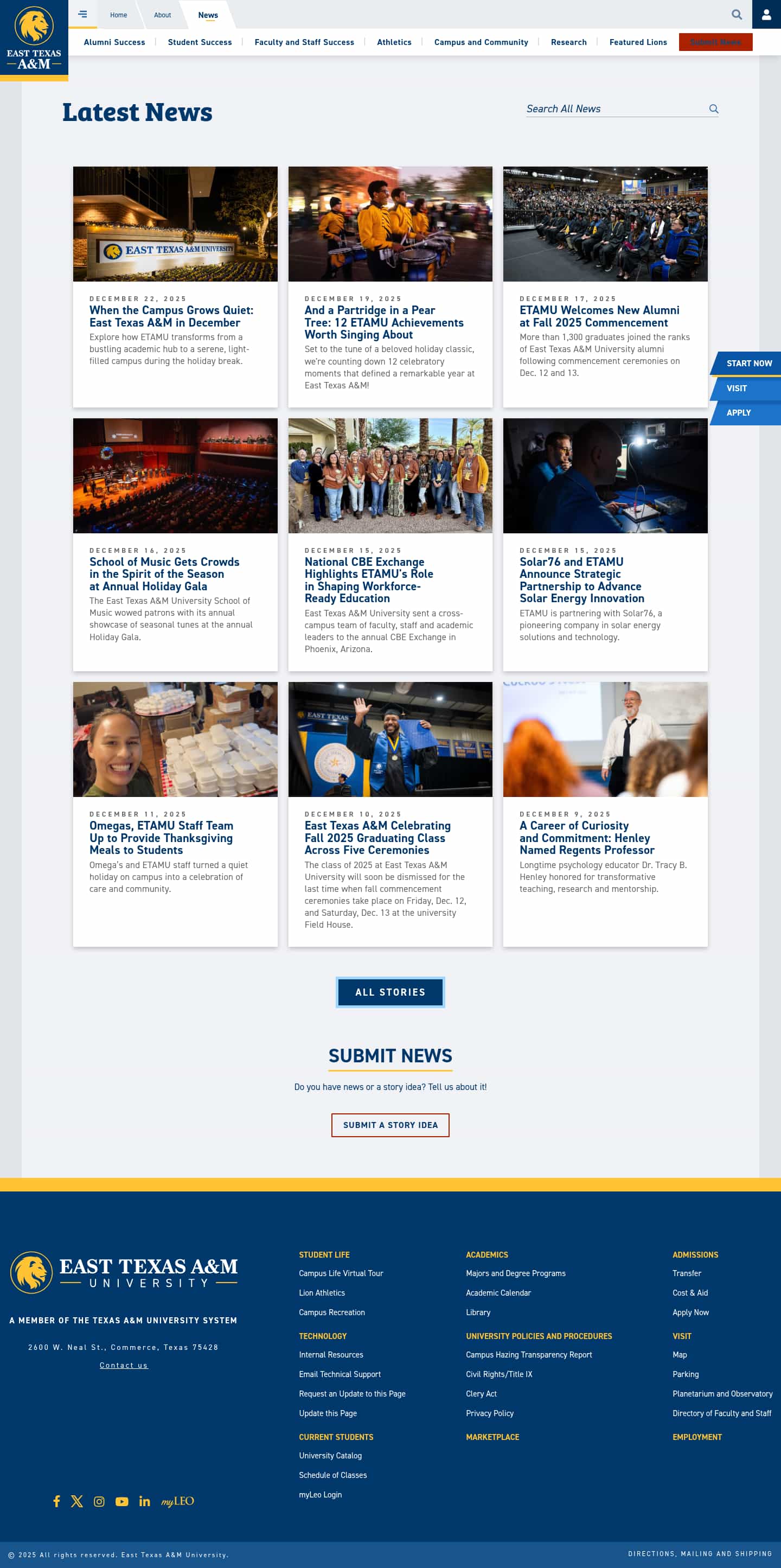
Task: Open Campus Hazing Transparency Report link
Action: 529,1354
